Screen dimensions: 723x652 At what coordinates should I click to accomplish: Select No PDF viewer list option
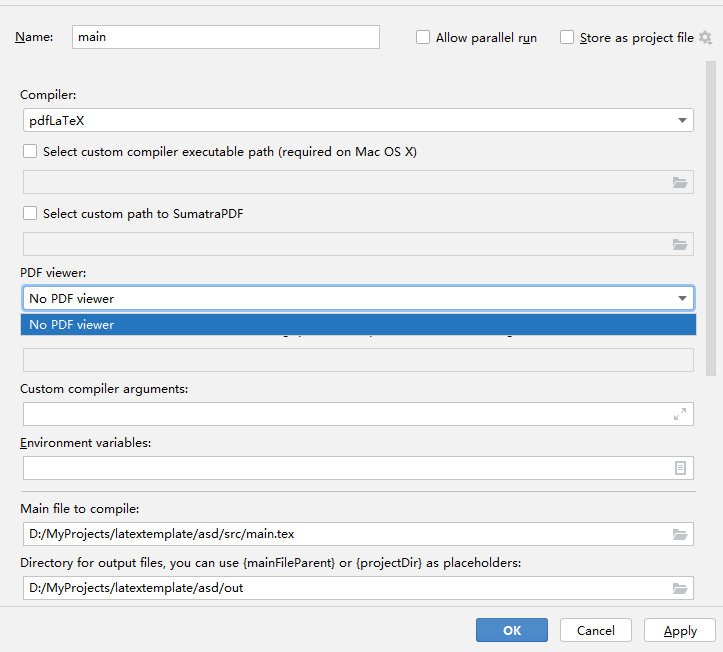358,325
